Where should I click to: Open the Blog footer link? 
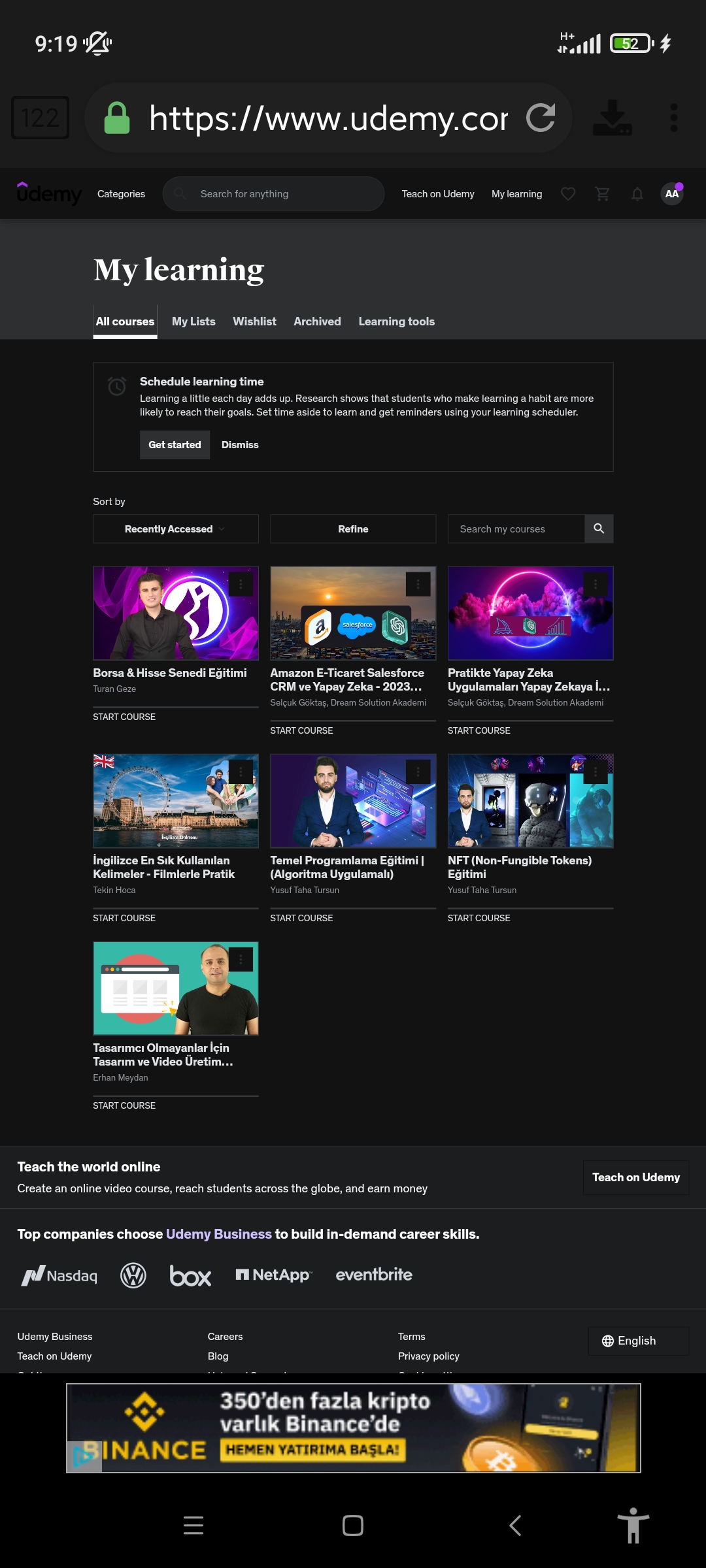tap(218, 1356)
